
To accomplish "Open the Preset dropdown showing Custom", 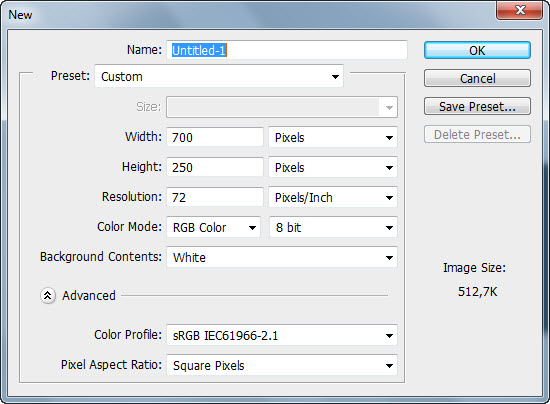I will pos(219,76).
